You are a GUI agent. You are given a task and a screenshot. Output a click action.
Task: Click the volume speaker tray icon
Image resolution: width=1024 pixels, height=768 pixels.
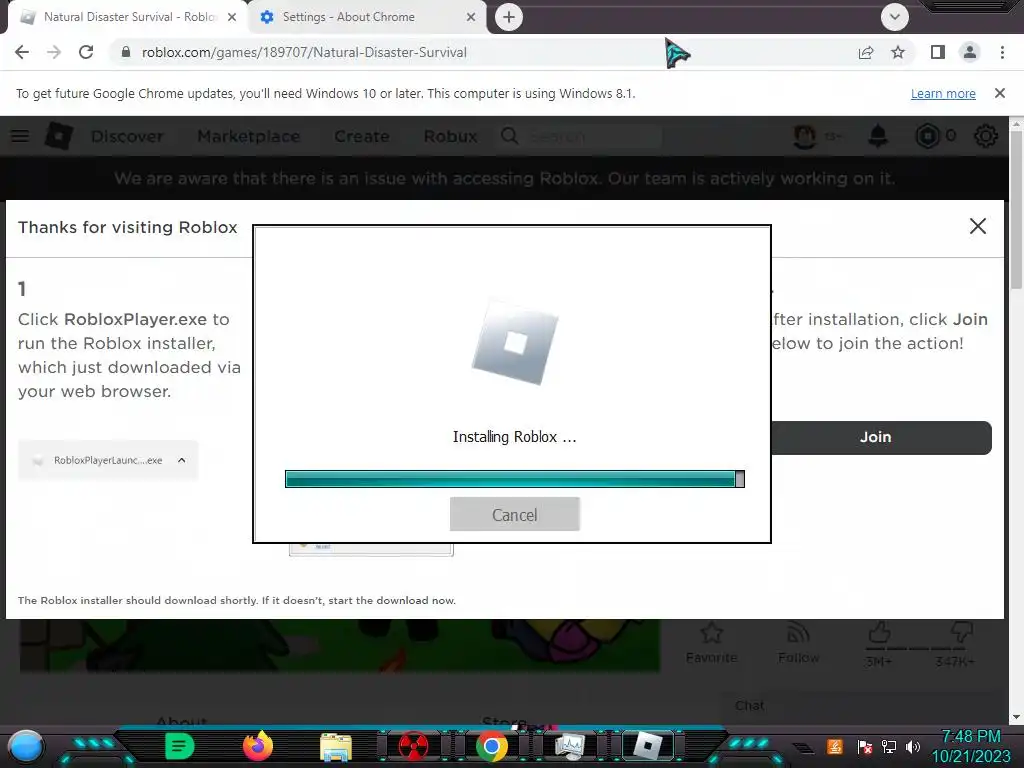click(x=913, y=746)
